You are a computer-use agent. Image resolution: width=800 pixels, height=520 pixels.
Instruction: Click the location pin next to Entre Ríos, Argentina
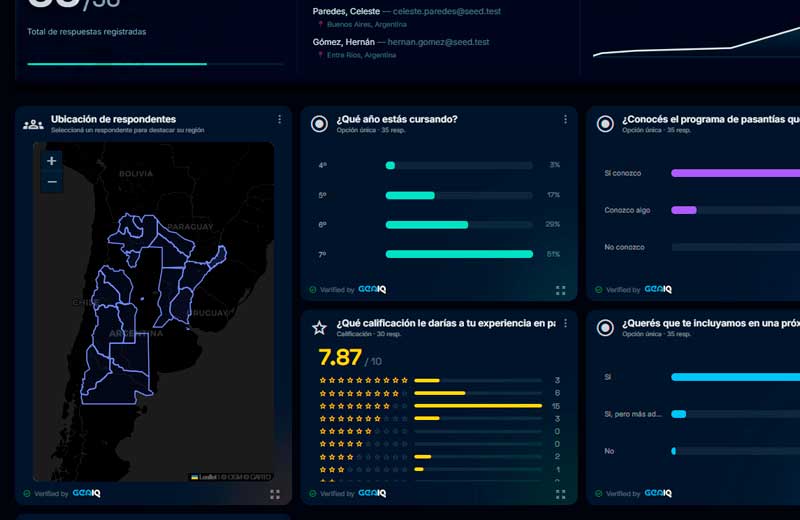pos(320,55)
